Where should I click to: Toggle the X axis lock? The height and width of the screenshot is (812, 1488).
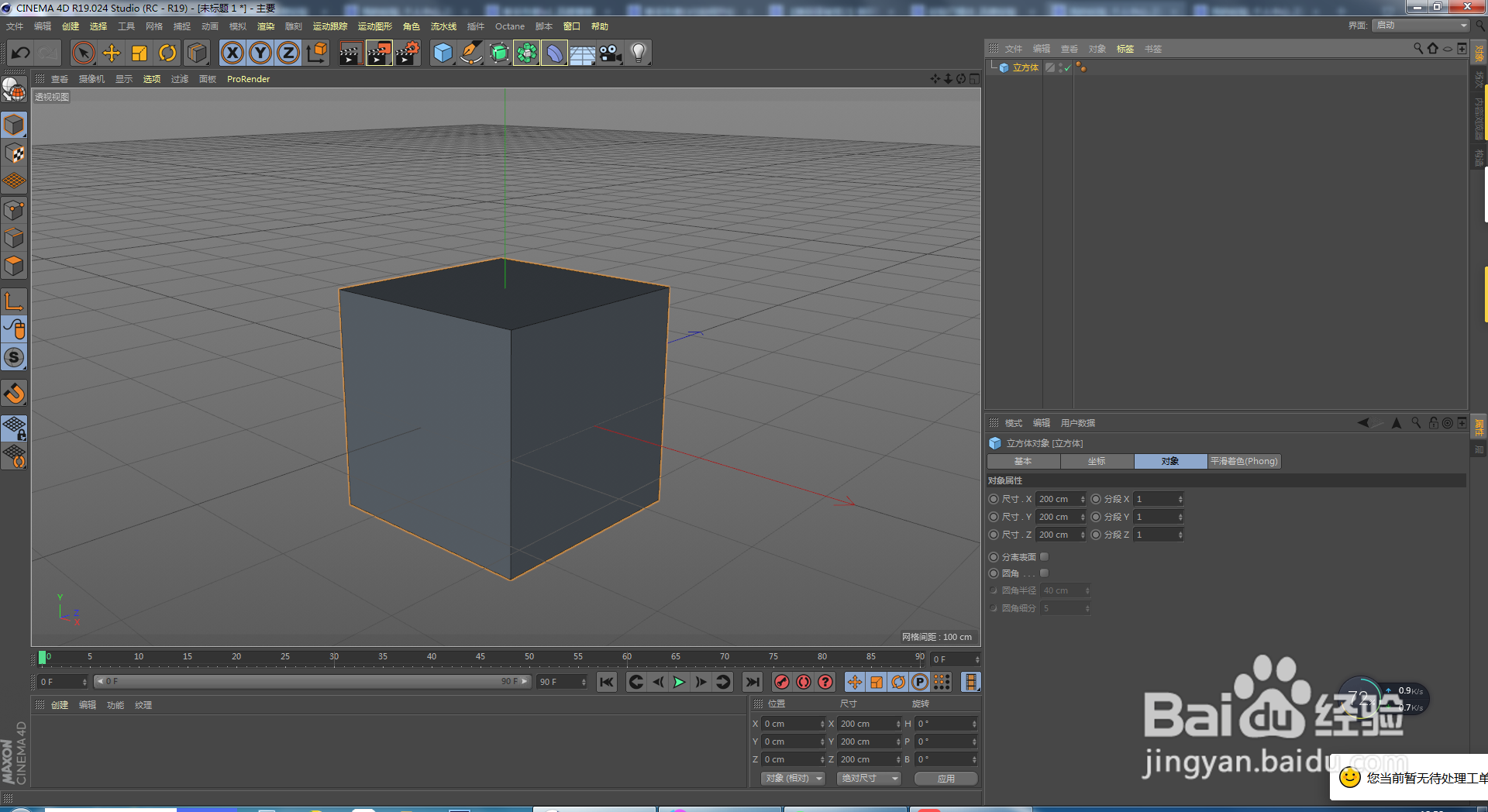click(232, 53)
